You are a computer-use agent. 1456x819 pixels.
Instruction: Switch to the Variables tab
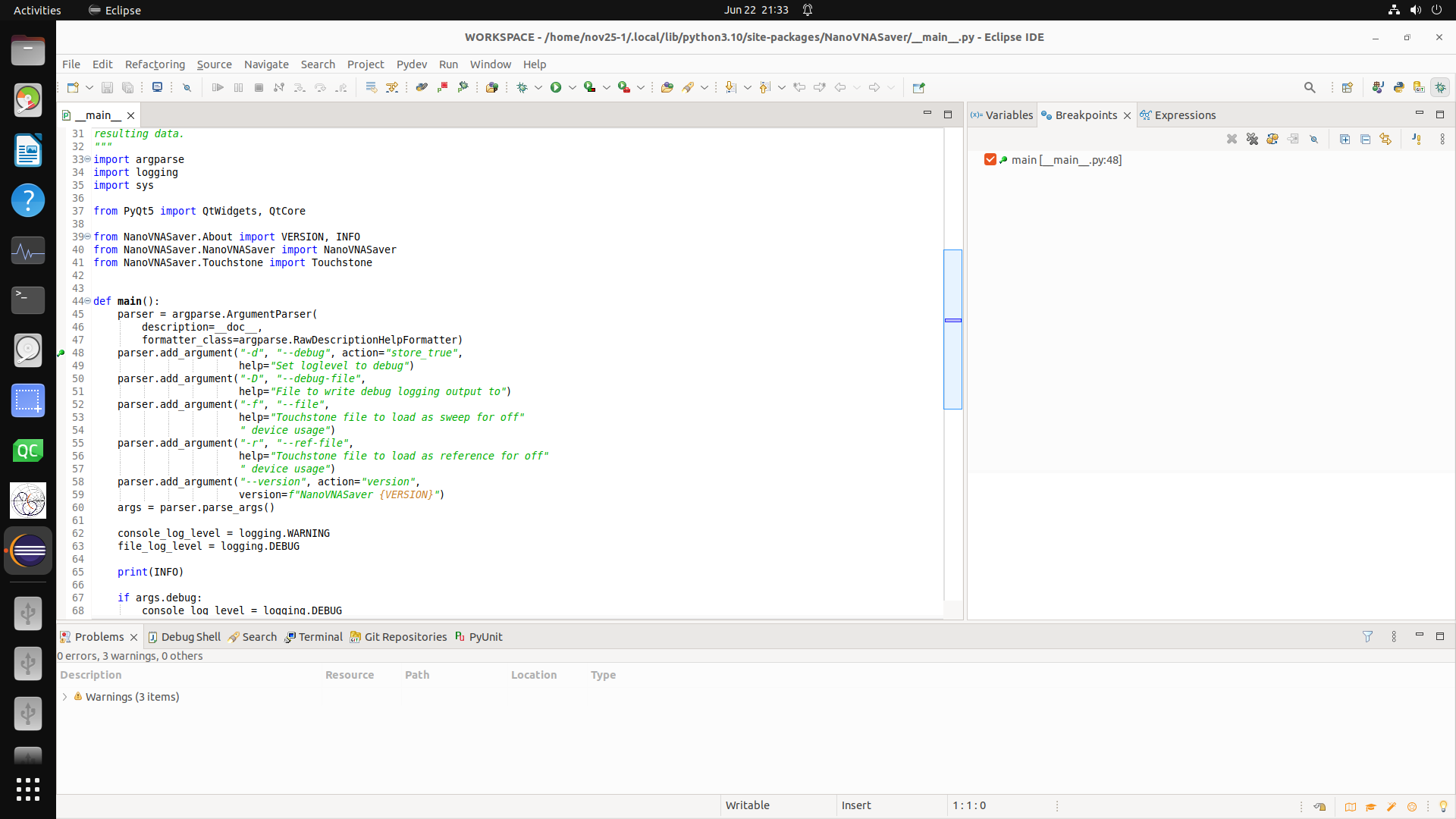pos(1002,115)
